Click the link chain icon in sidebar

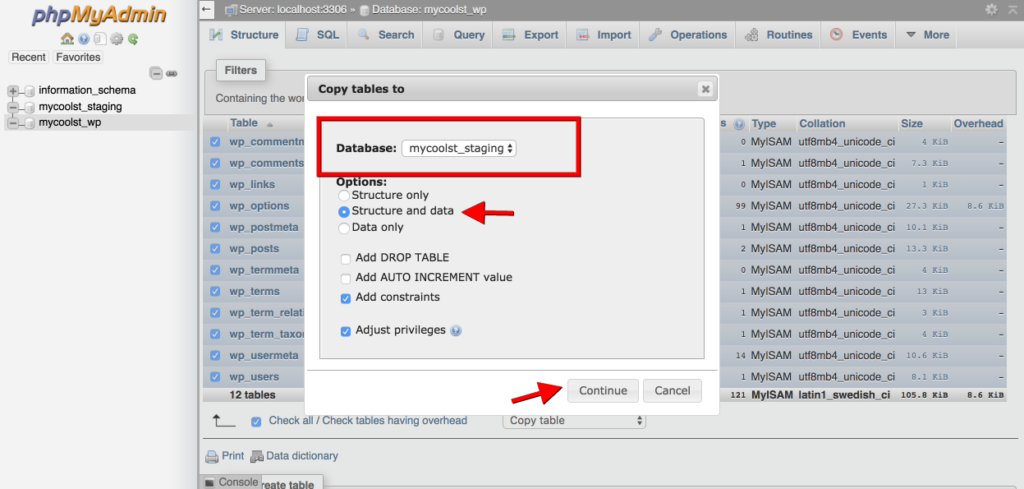pos(171,73)
